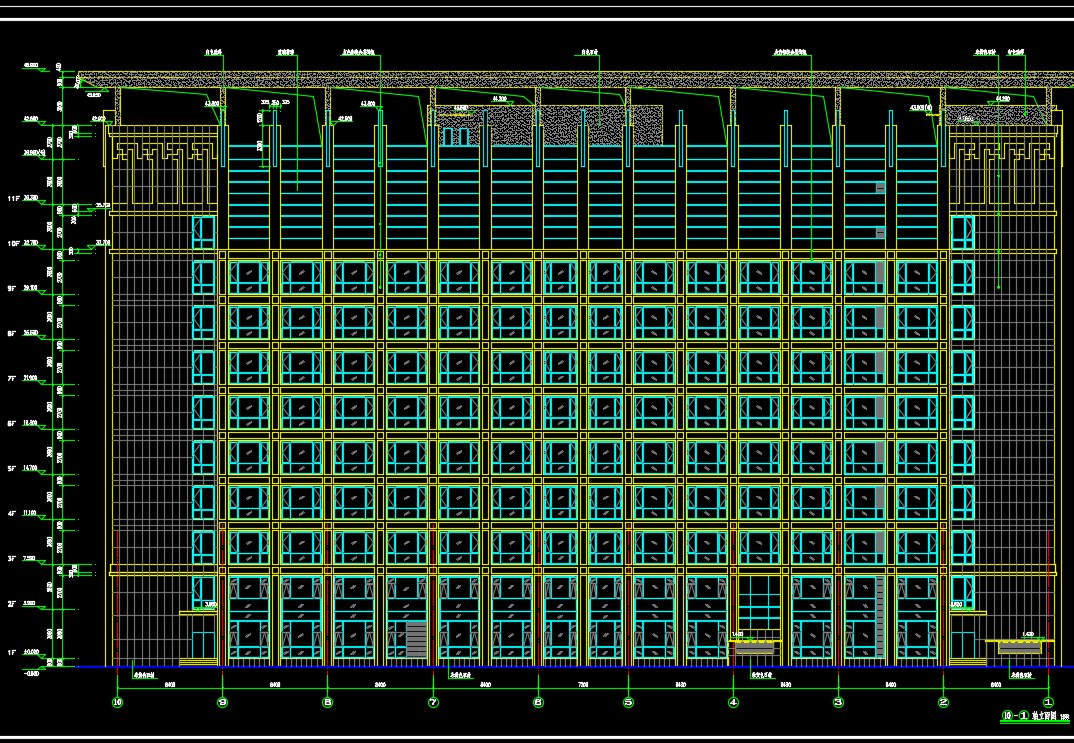Select the 7200 axis spacing dimension text
The width and height of the screenshot is (1074, 743).
tap(584, 685)
